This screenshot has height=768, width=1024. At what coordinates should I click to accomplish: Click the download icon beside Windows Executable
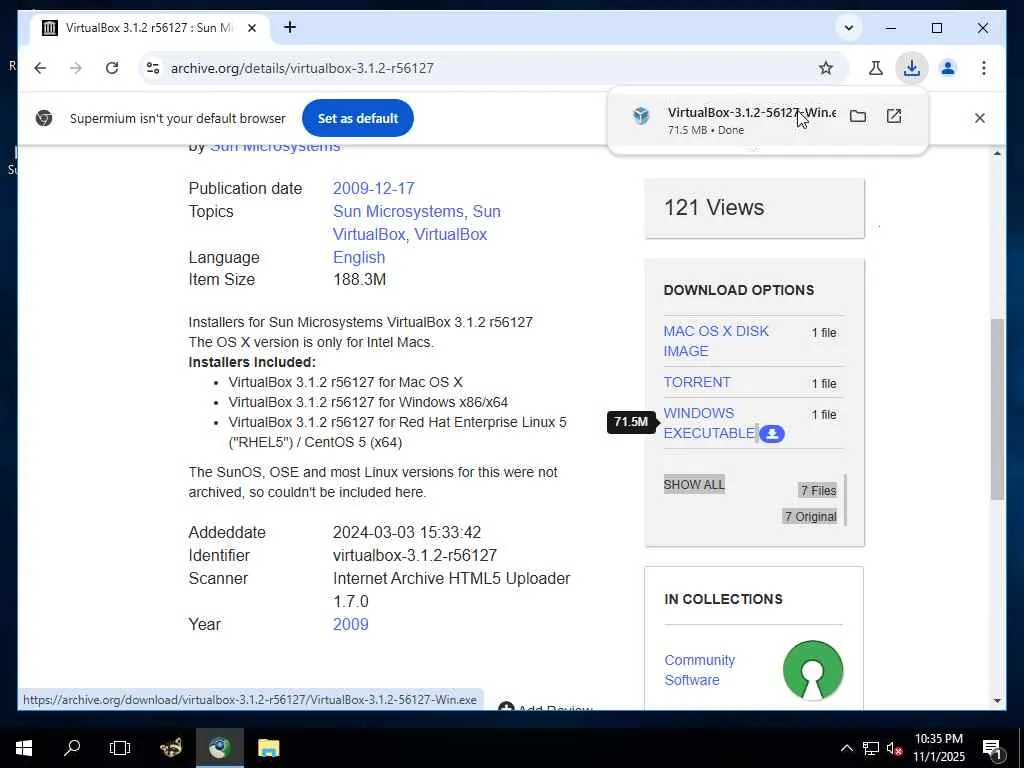tap(771, 434)
